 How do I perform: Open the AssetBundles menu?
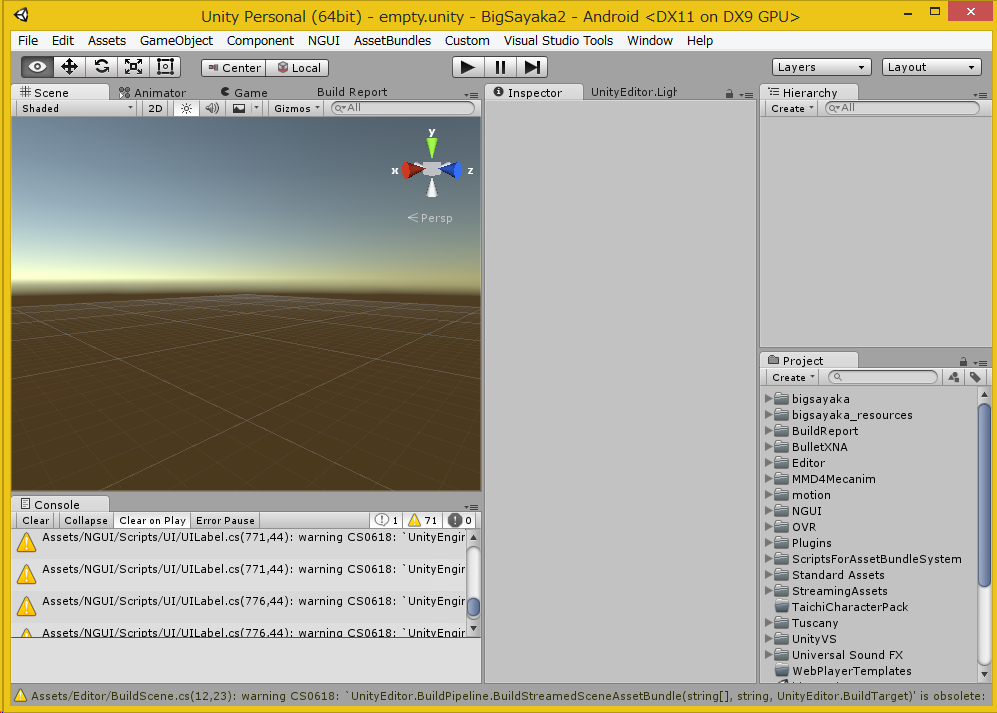click(392, 41)
